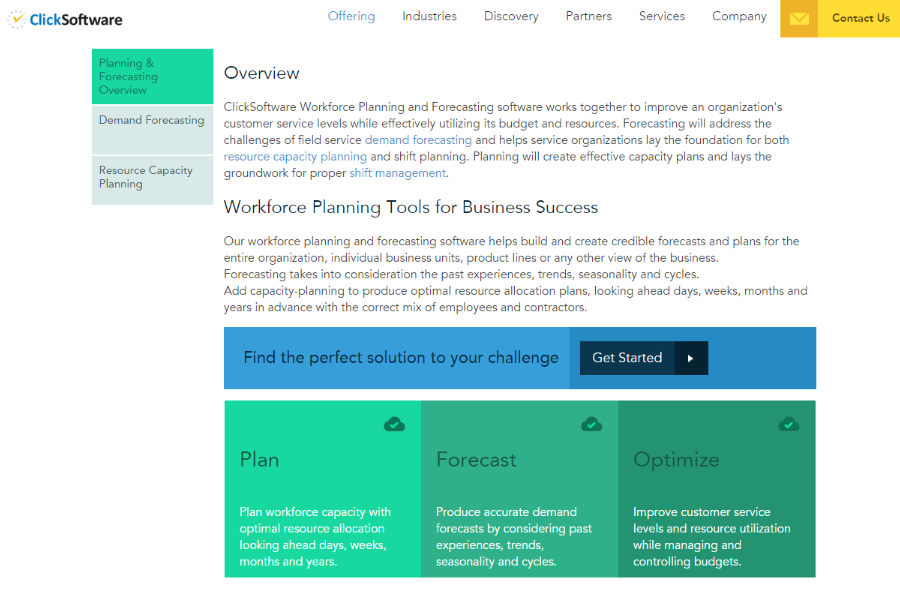Screen dimensions: 900x600
Task: Click the Get Started button
Action: coord(628,358)
